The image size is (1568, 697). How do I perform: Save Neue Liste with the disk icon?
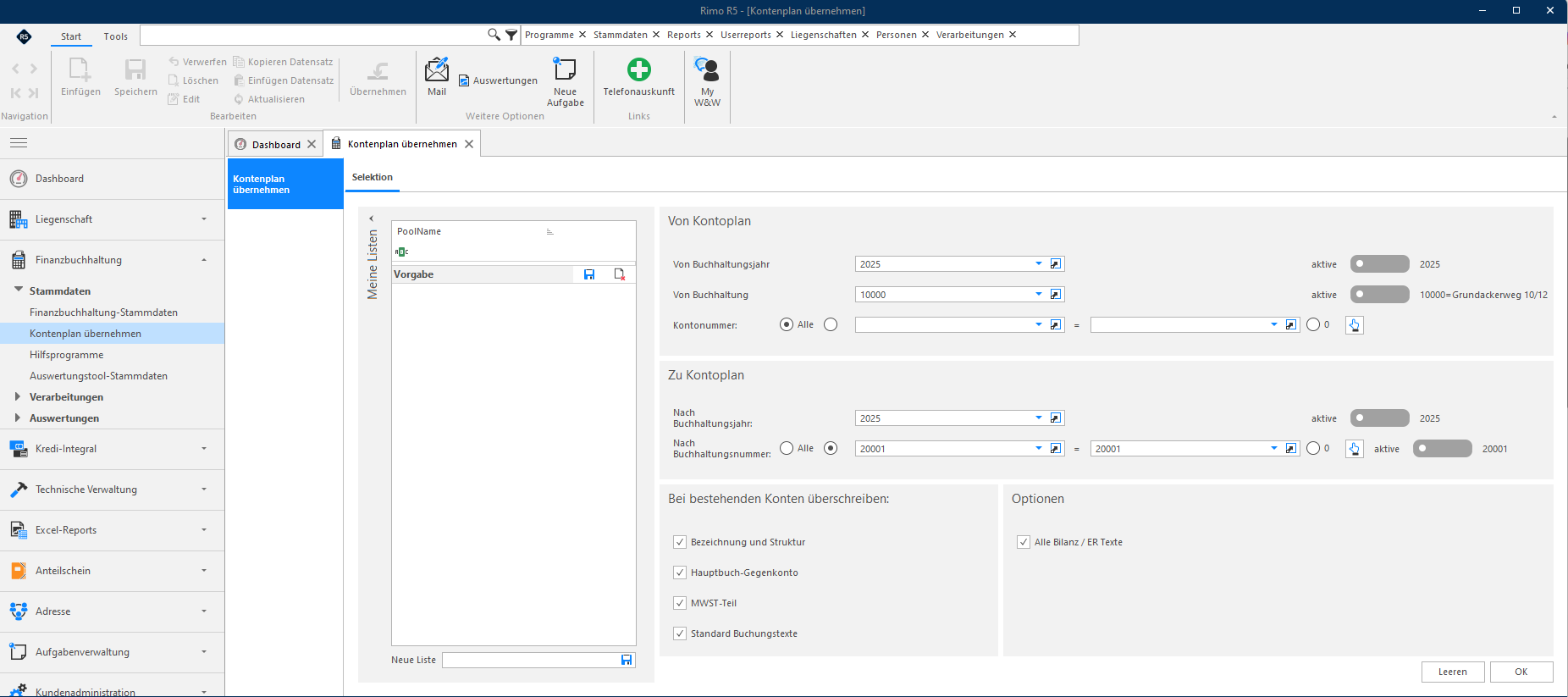coord(627,660)
